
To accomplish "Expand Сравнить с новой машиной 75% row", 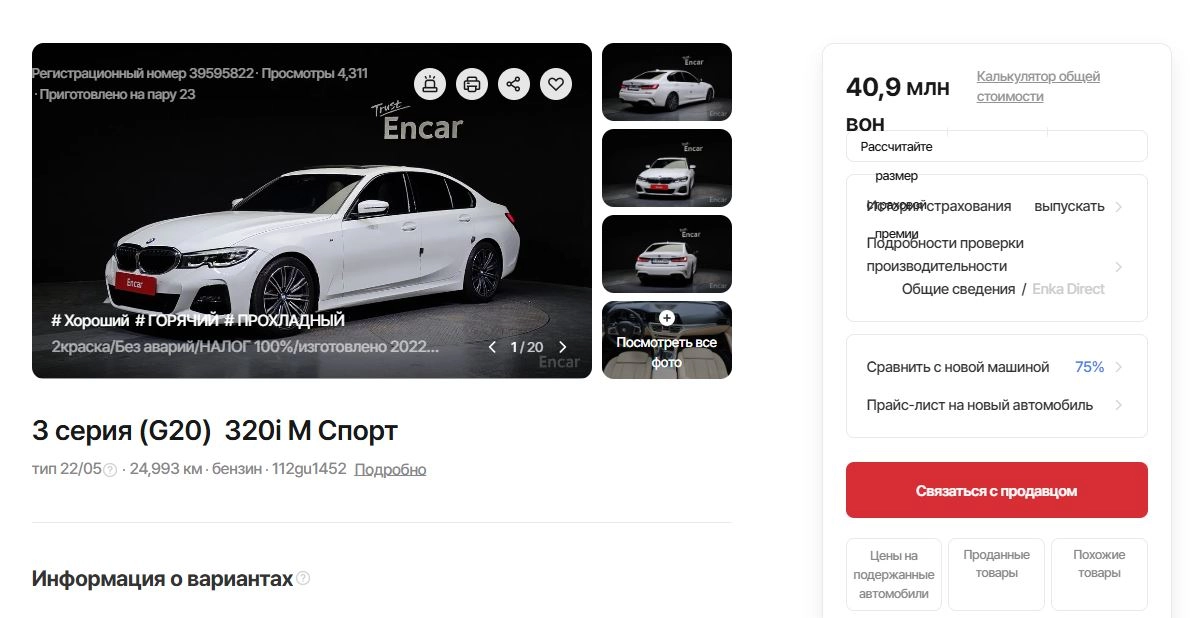I will click(996, 367).
